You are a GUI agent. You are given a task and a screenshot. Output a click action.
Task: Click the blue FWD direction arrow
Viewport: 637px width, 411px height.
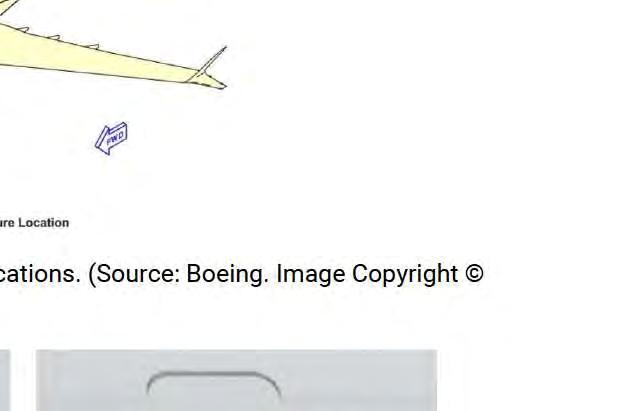pos(111,138)
